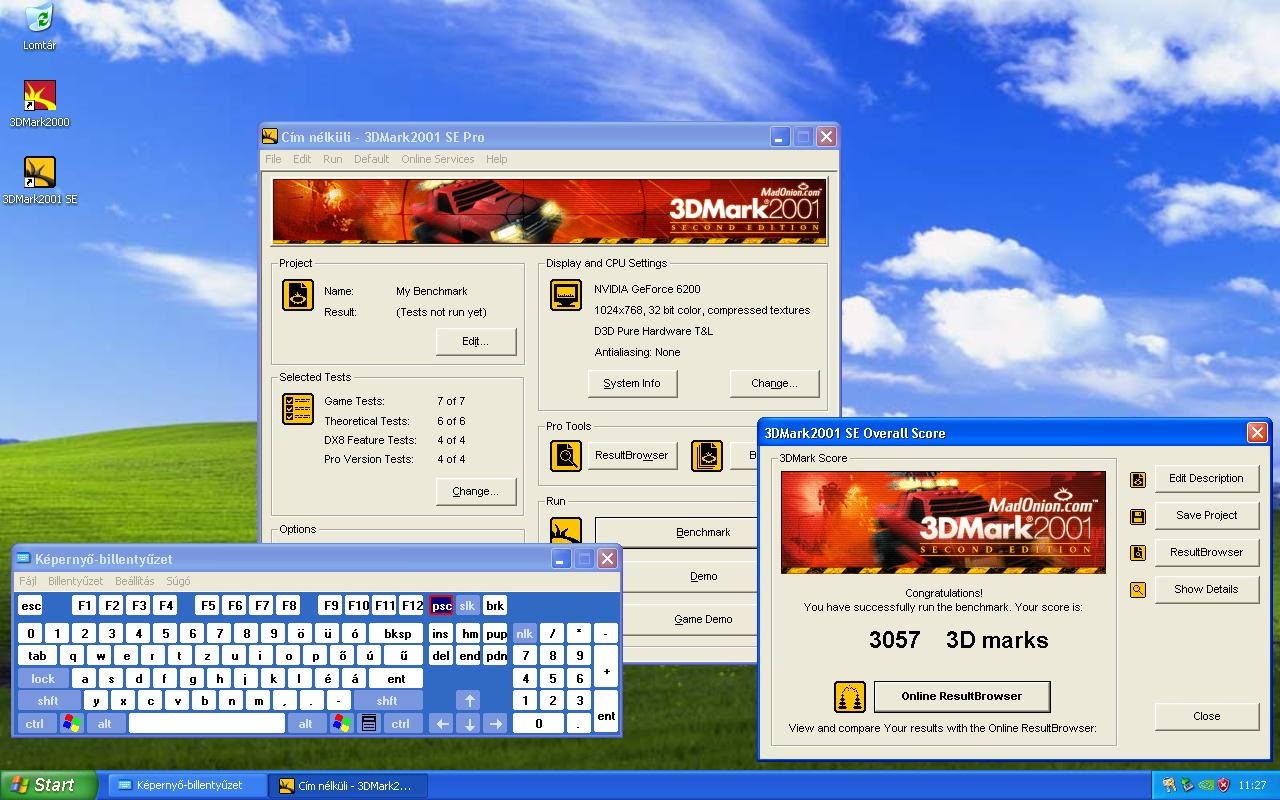Toggle the left shft key on the keyboard
Viewport: 1280px width, 800px height.
48,701
